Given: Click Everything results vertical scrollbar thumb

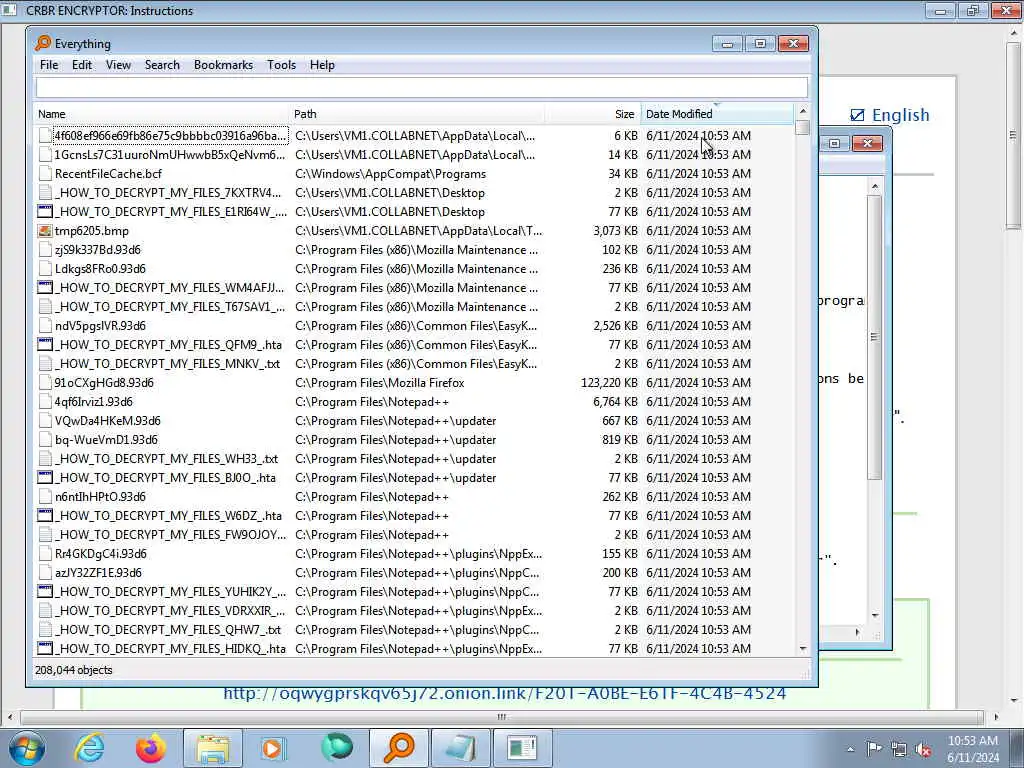Looking at the screenshot, I should (803, 127).
